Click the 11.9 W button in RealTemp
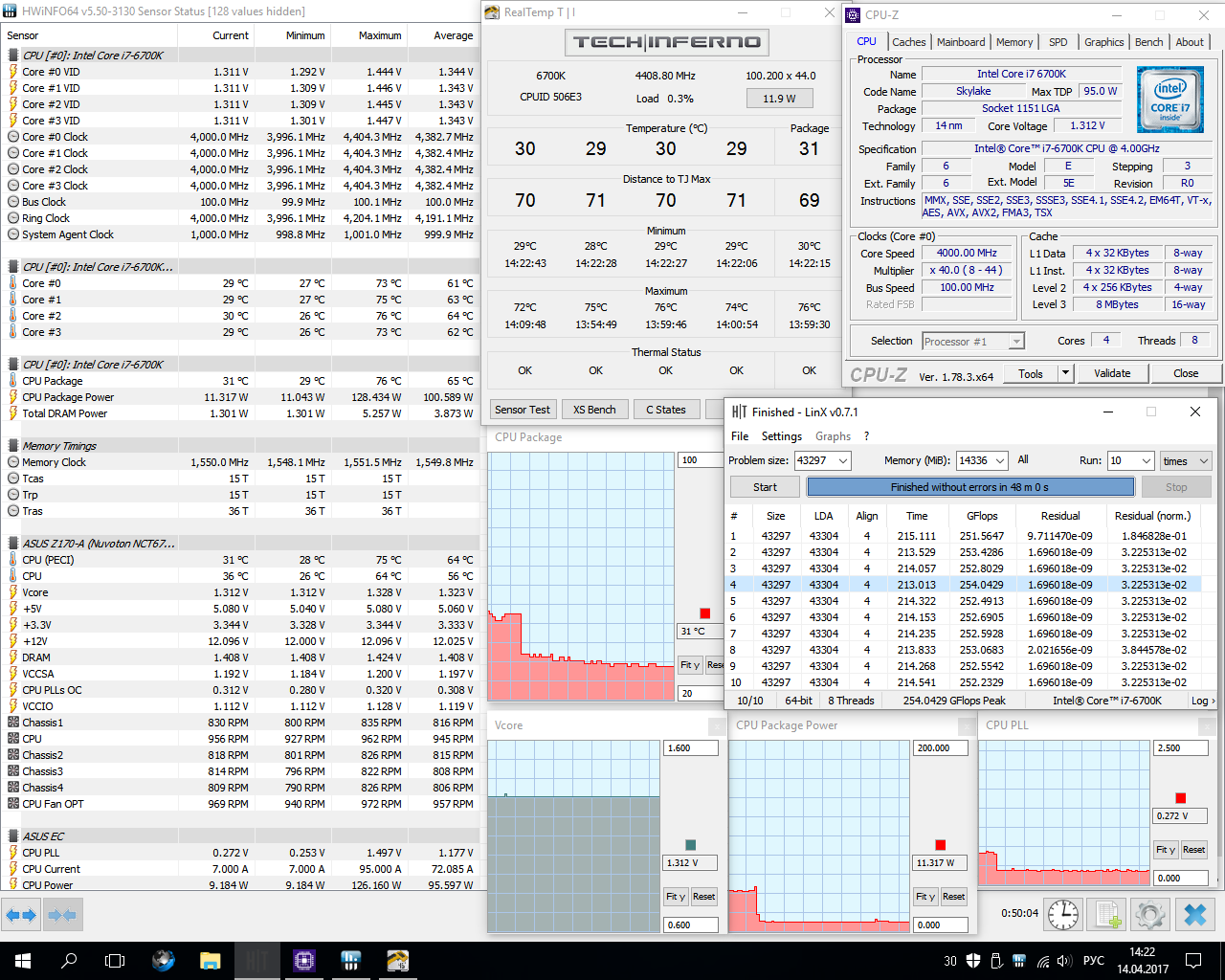Viewport: 1225px width, 980px height. [779, 99]
